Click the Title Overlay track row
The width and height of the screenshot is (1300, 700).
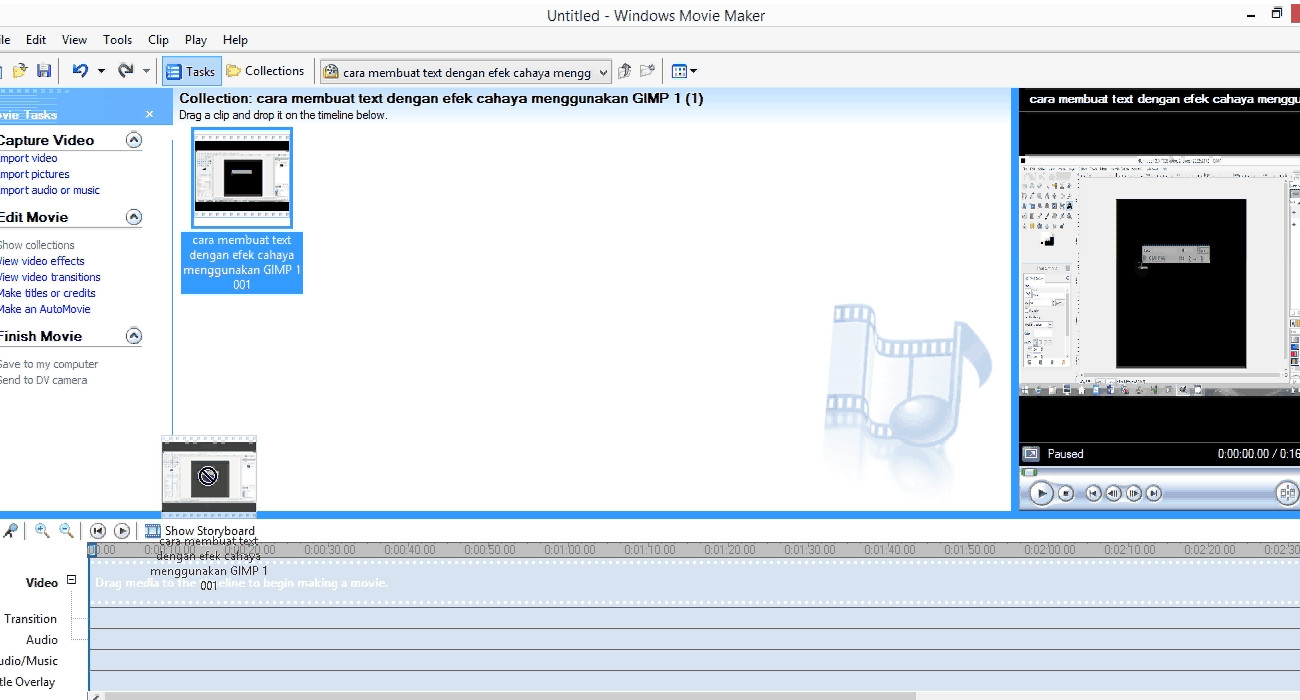(x=694, y=682)
